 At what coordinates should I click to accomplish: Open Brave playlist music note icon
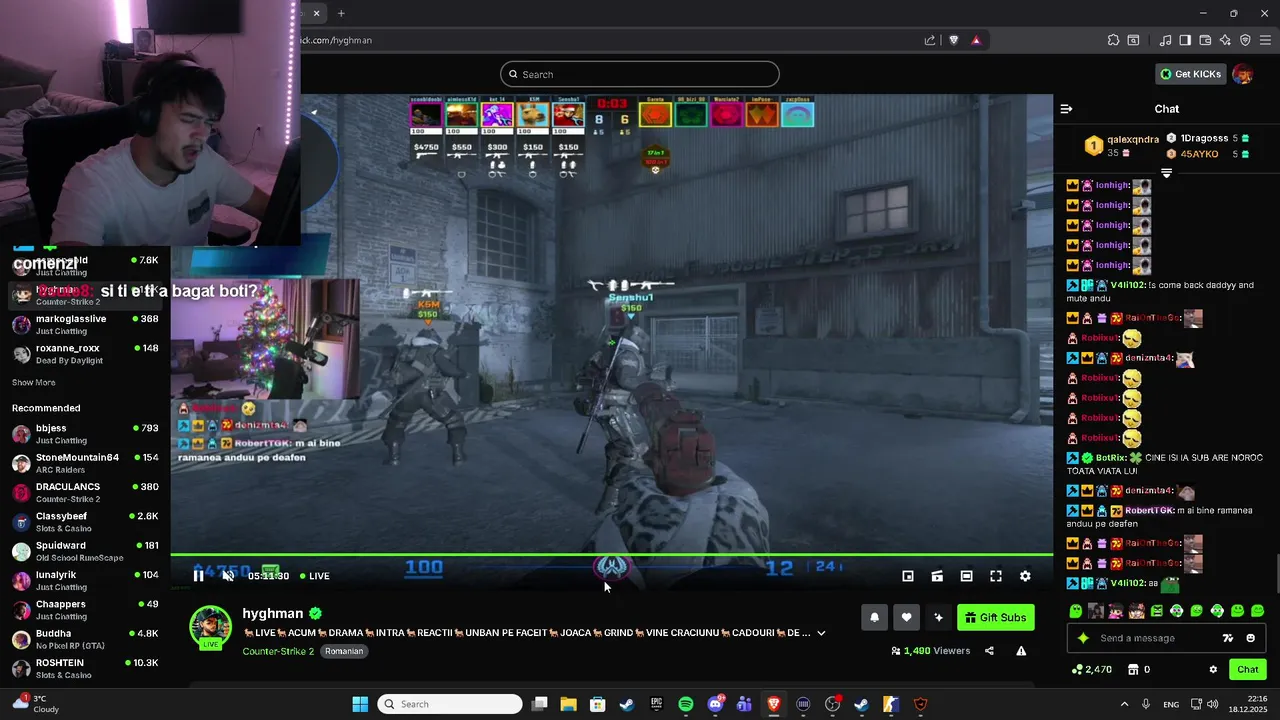click(1165, 40)
